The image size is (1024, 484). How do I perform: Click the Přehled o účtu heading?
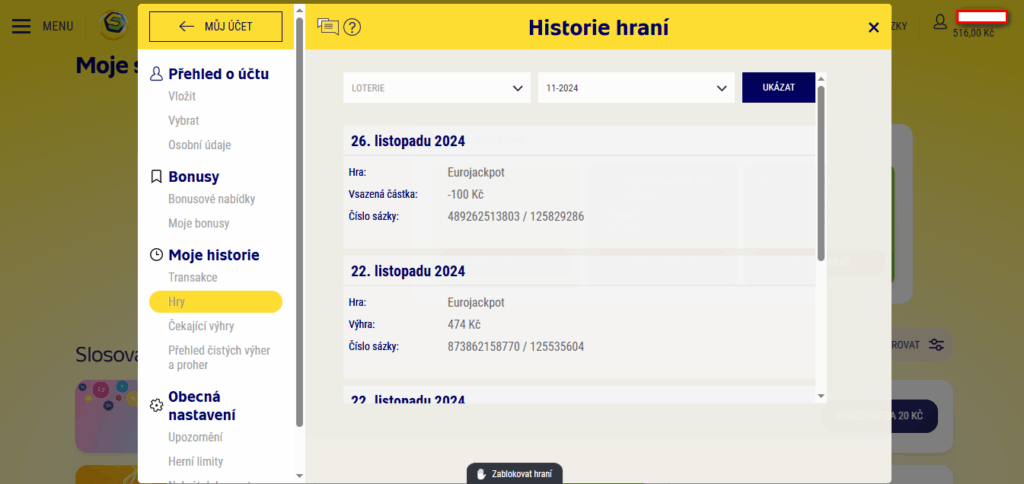point(219,74)
